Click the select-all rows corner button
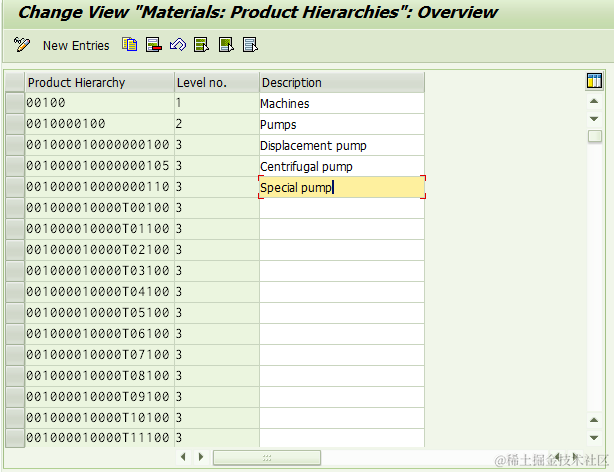 (15, 83)
